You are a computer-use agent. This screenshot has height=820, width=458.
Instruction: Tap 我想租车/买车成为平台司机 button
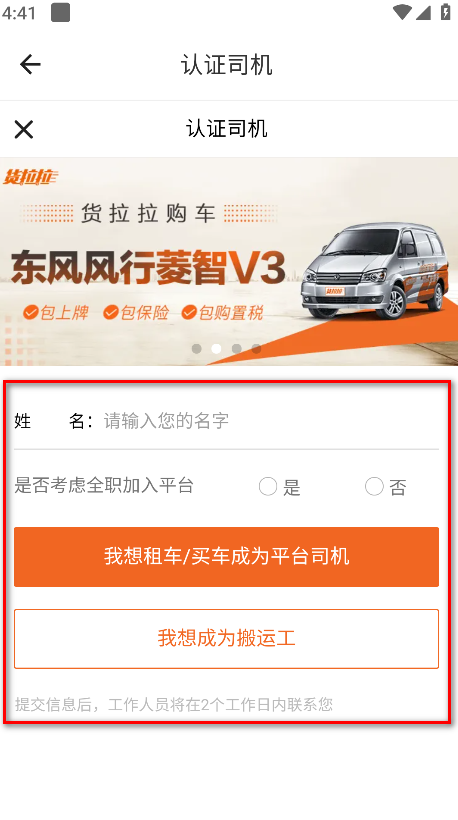tap(226, 557)
